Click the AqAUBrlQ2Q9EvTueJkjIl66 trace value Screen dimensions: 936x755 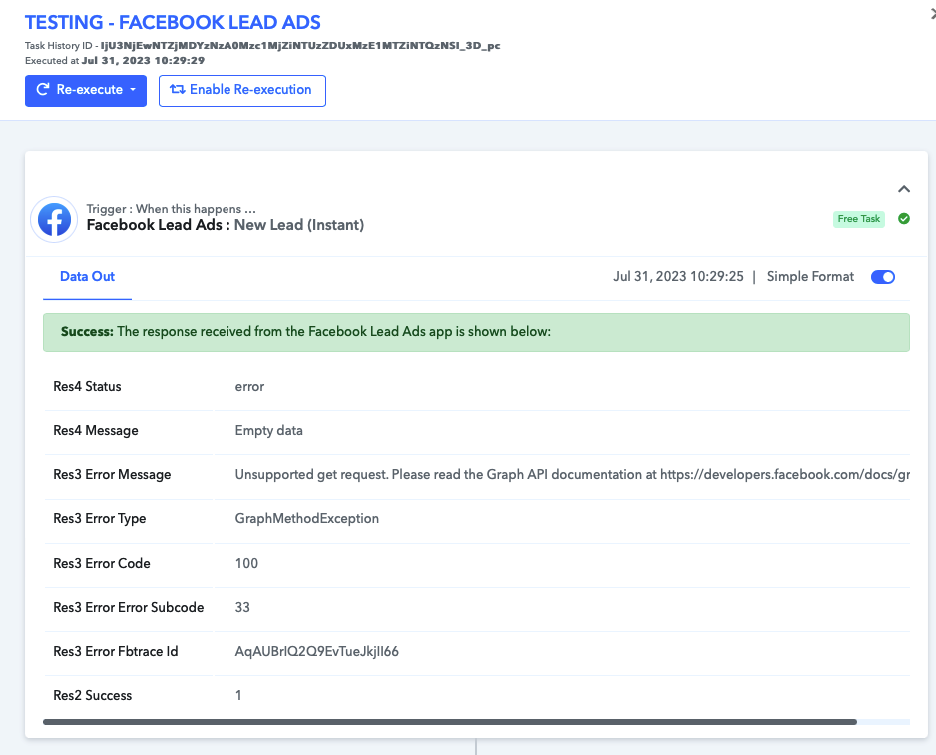[x=316, y=651]
